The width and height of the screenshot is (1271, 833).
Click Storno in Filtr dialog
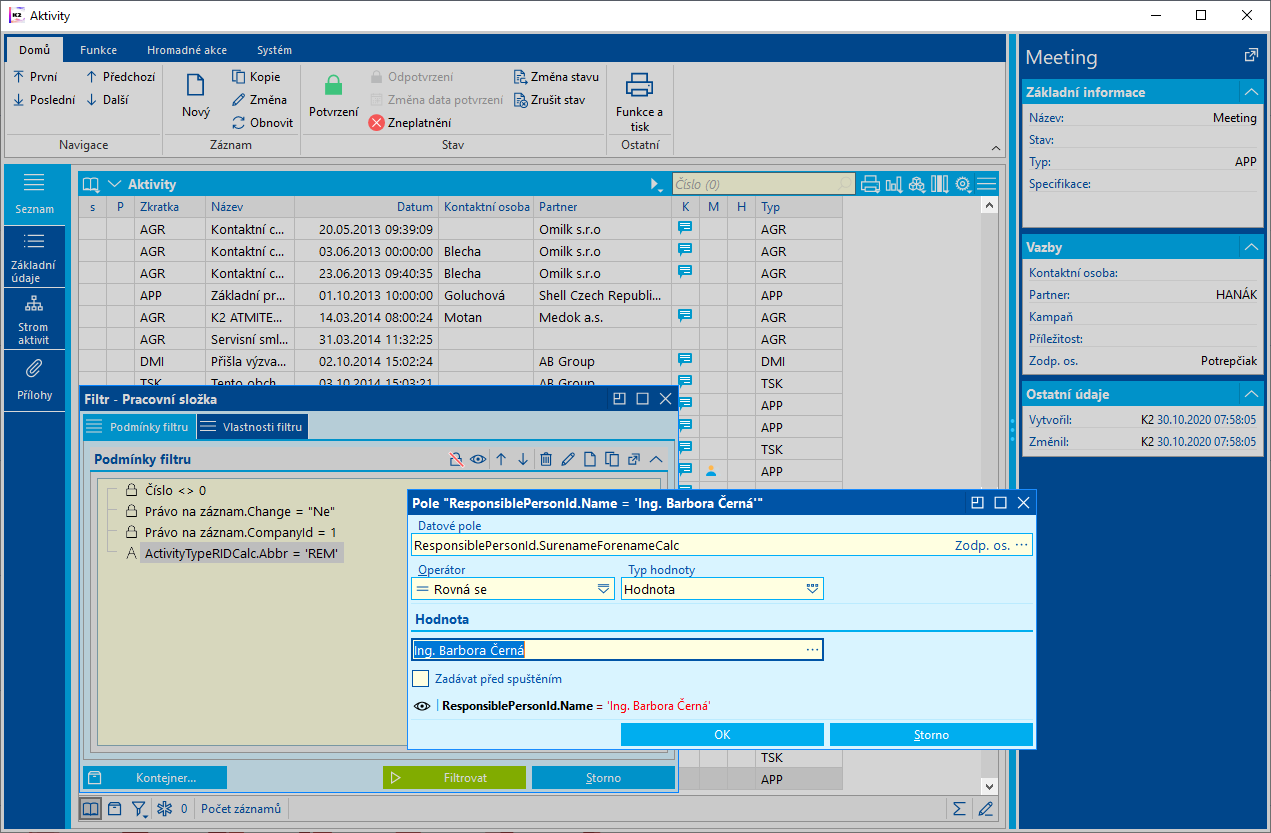[603, 777]
